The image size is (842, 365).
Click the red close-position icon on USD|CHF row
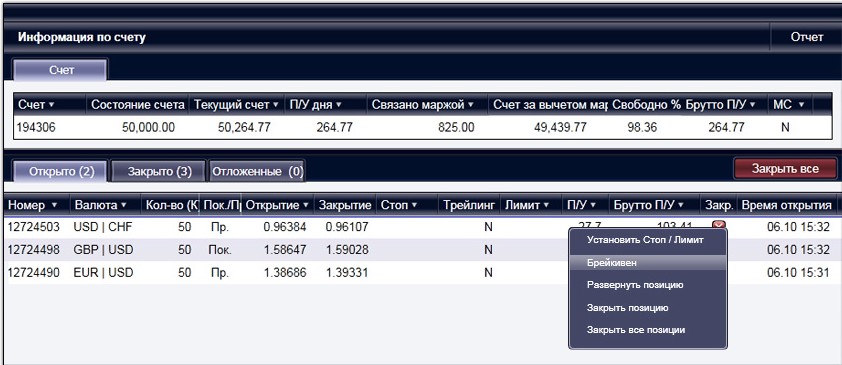click(721, 225)
